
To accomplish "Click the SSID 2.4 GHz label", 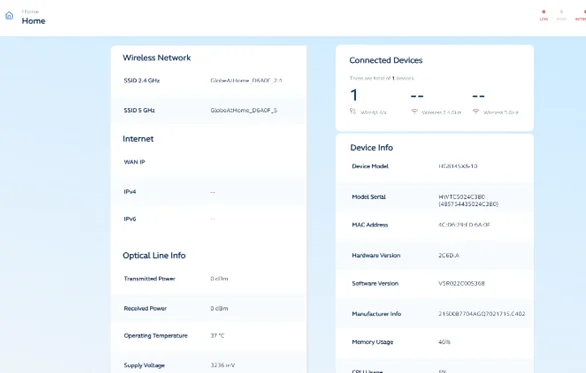I will [x=142, y=80].
